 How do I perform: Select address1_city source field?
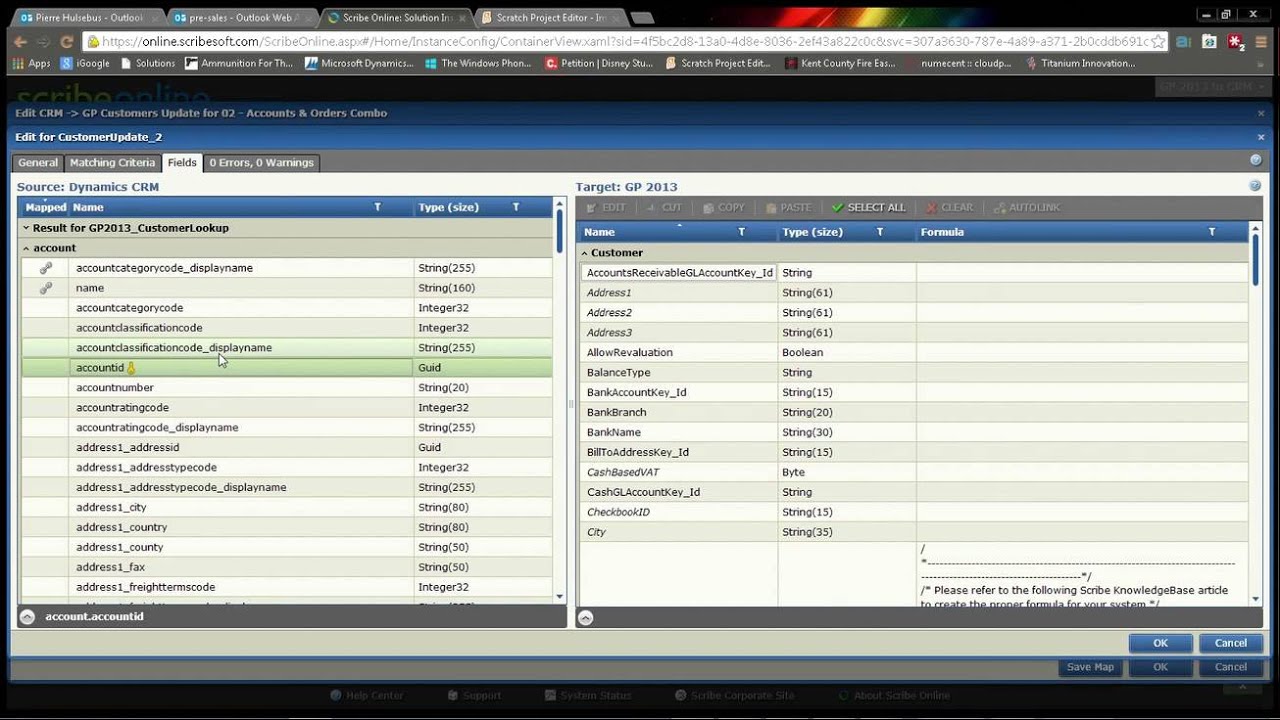pyautogui.click(x=286, y=508)
